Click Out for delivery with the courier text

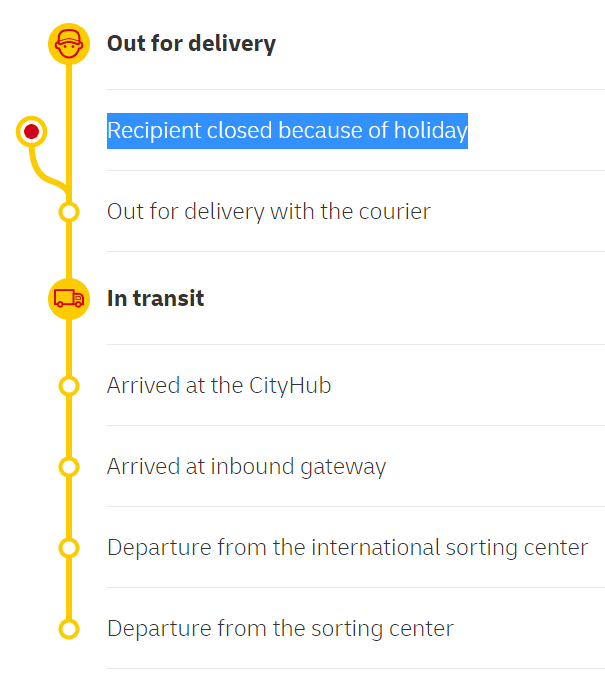tap(268, 212)
